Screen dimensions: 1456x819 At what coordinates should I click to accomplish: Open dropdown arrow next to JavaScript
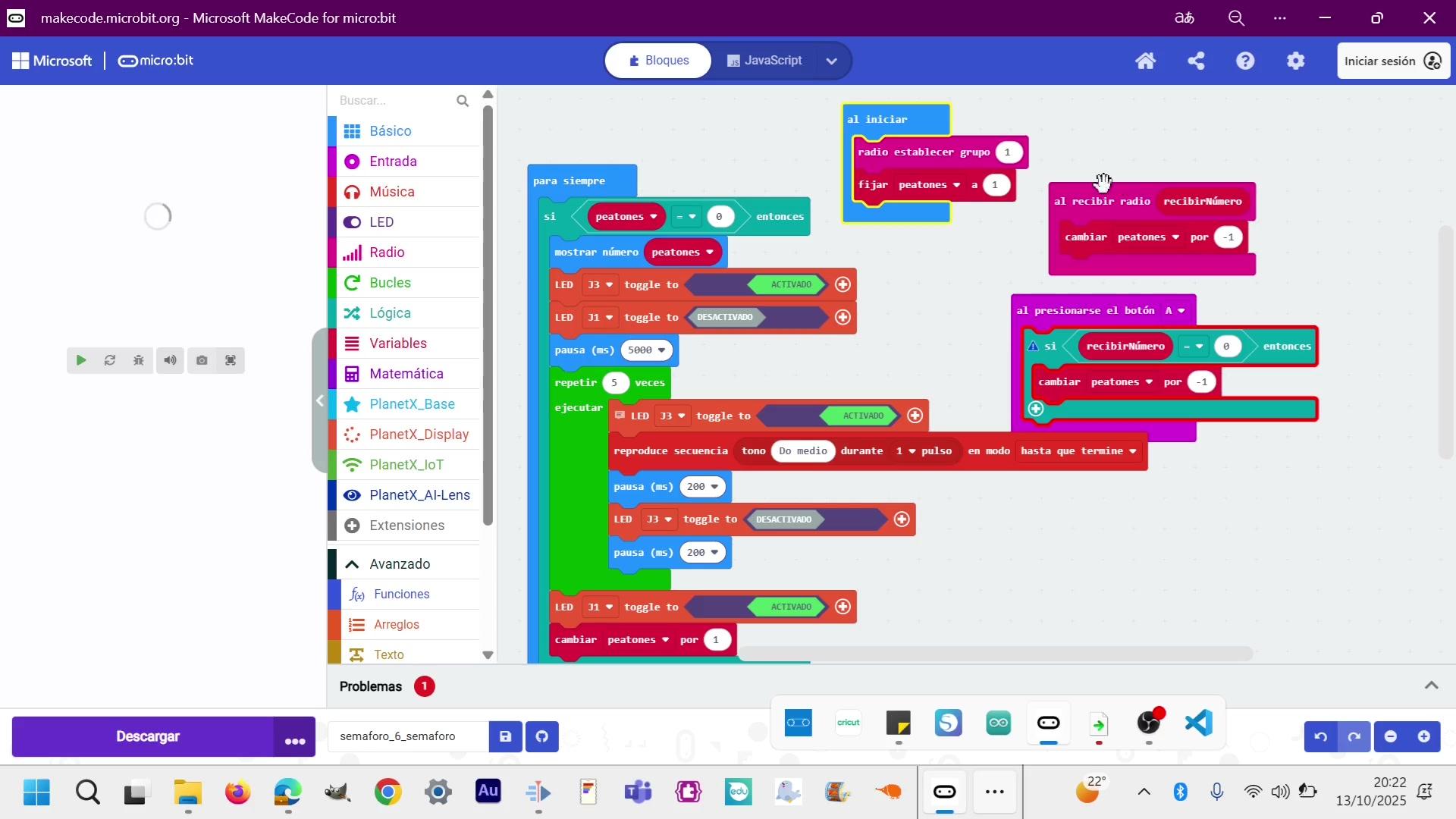pyautogui.click(x=831, y=61)
